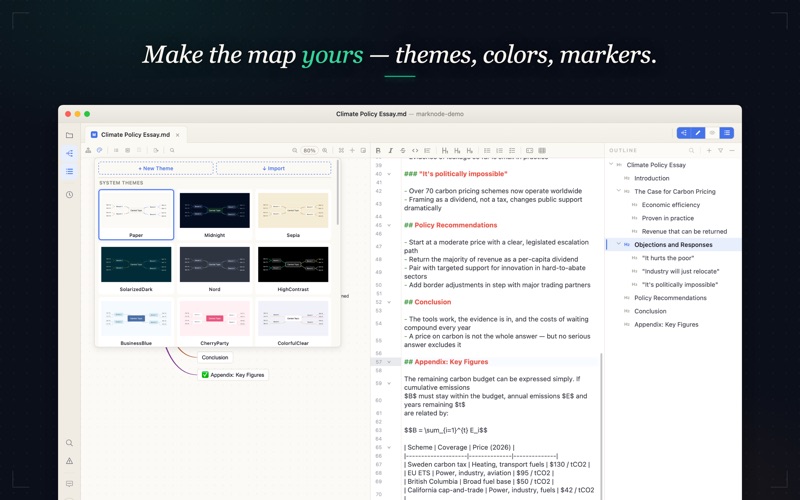Toggle the preview eye pane button

coord(712,133)
